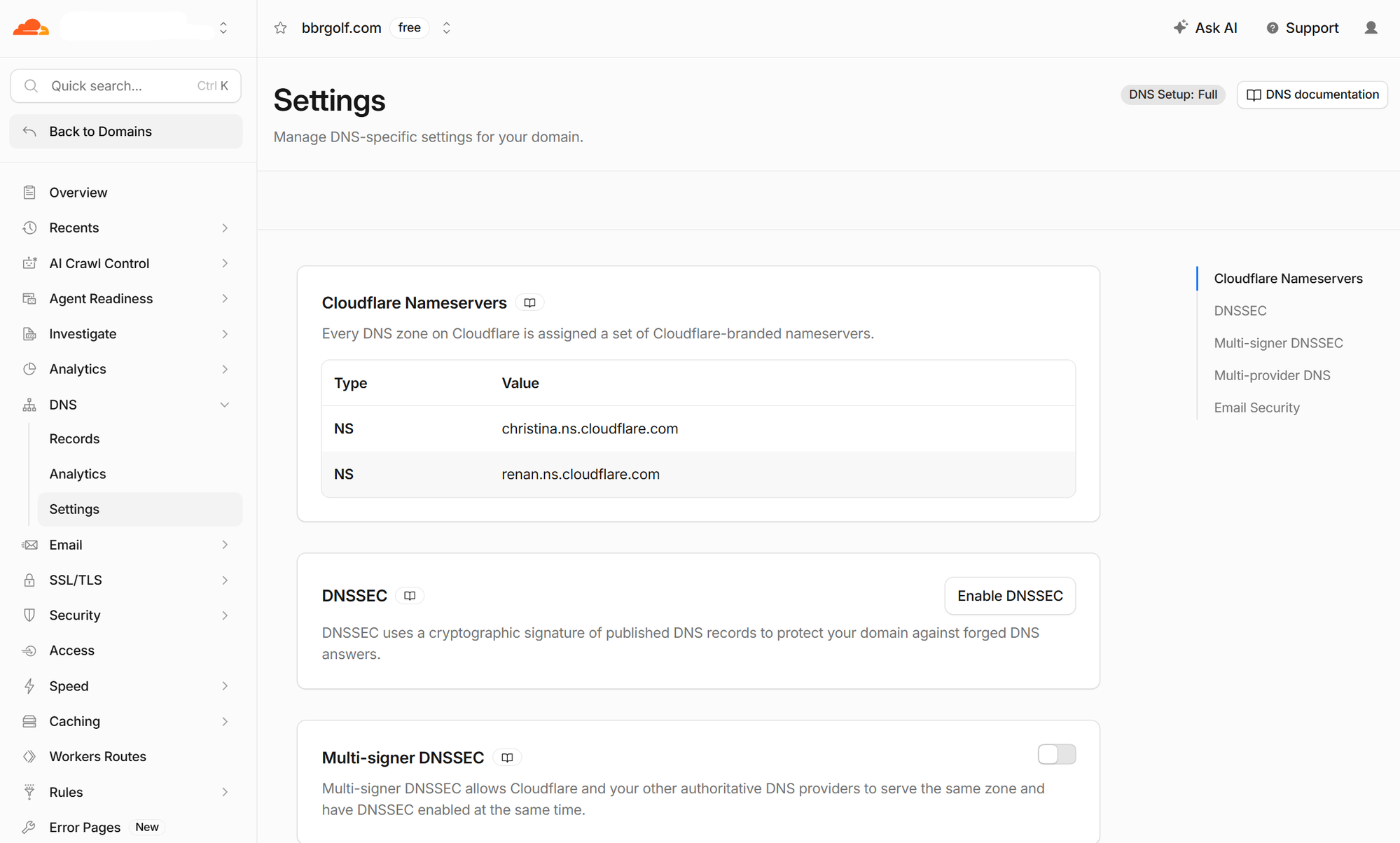
Task: Click the Access sidebar icon
Action: coord(29,650)
